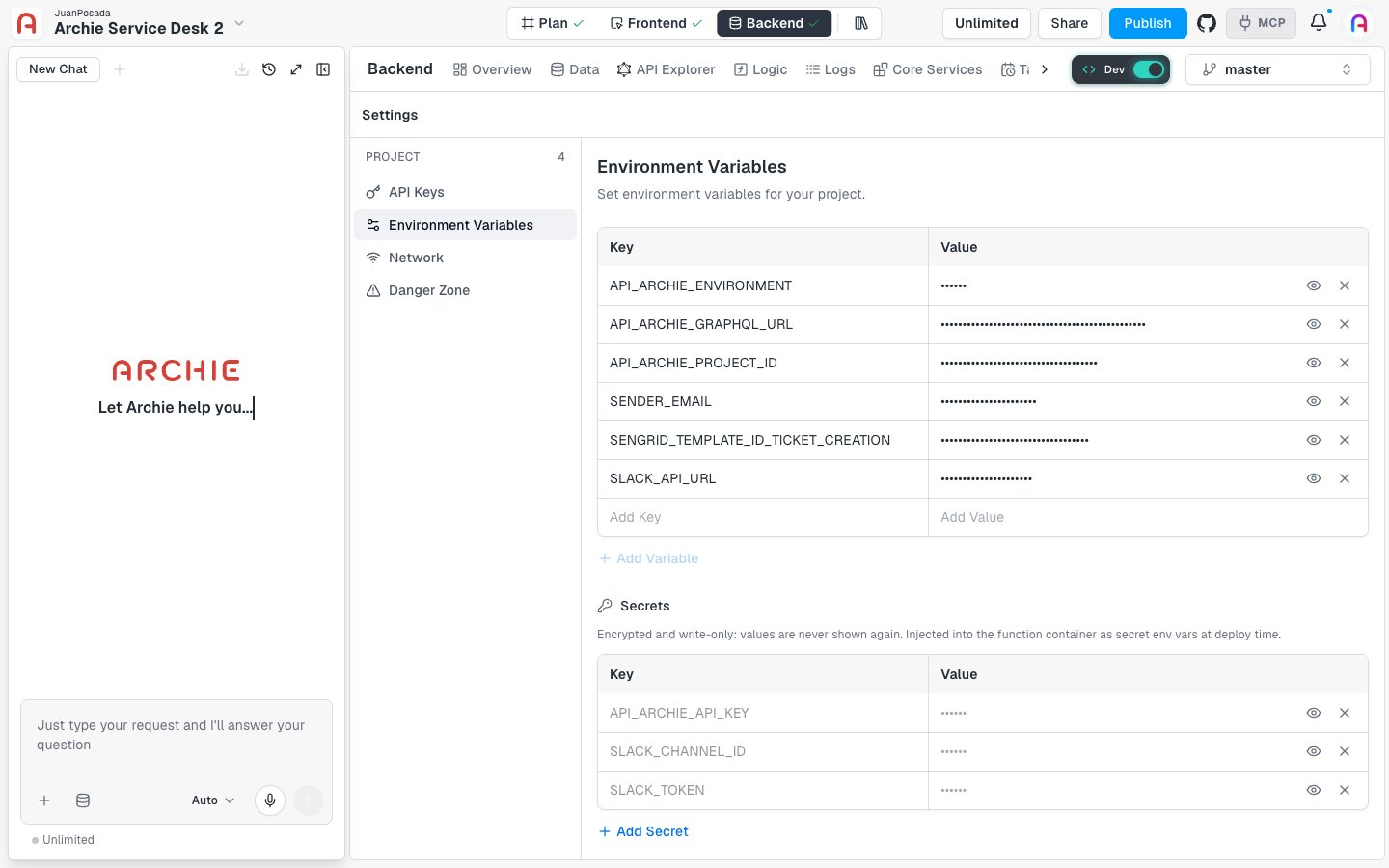The height and width of the screenshot is (868, 1389).
Task: Click the Share button
Action: pyautogui.click(x=1070, y=23)
